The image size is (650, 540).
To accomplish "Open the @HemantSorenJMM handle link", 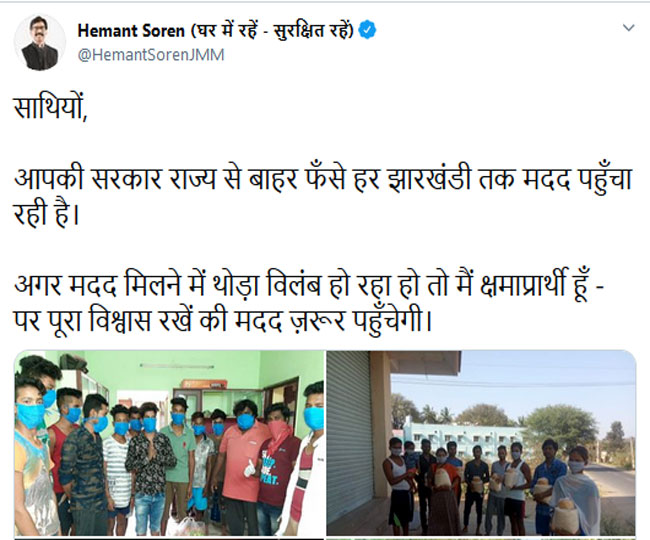I will [x=151, y=55].
